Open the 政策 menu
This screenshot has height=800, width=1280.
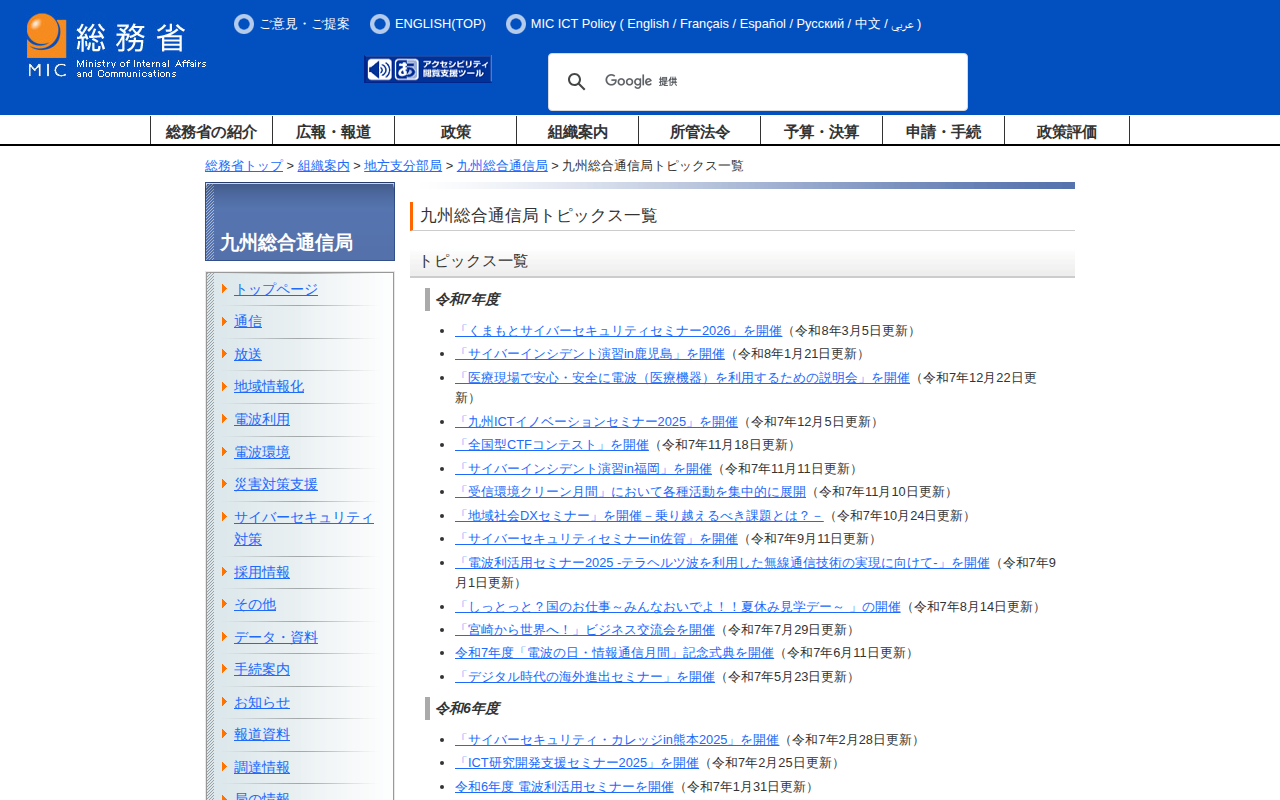click(455, 131)
